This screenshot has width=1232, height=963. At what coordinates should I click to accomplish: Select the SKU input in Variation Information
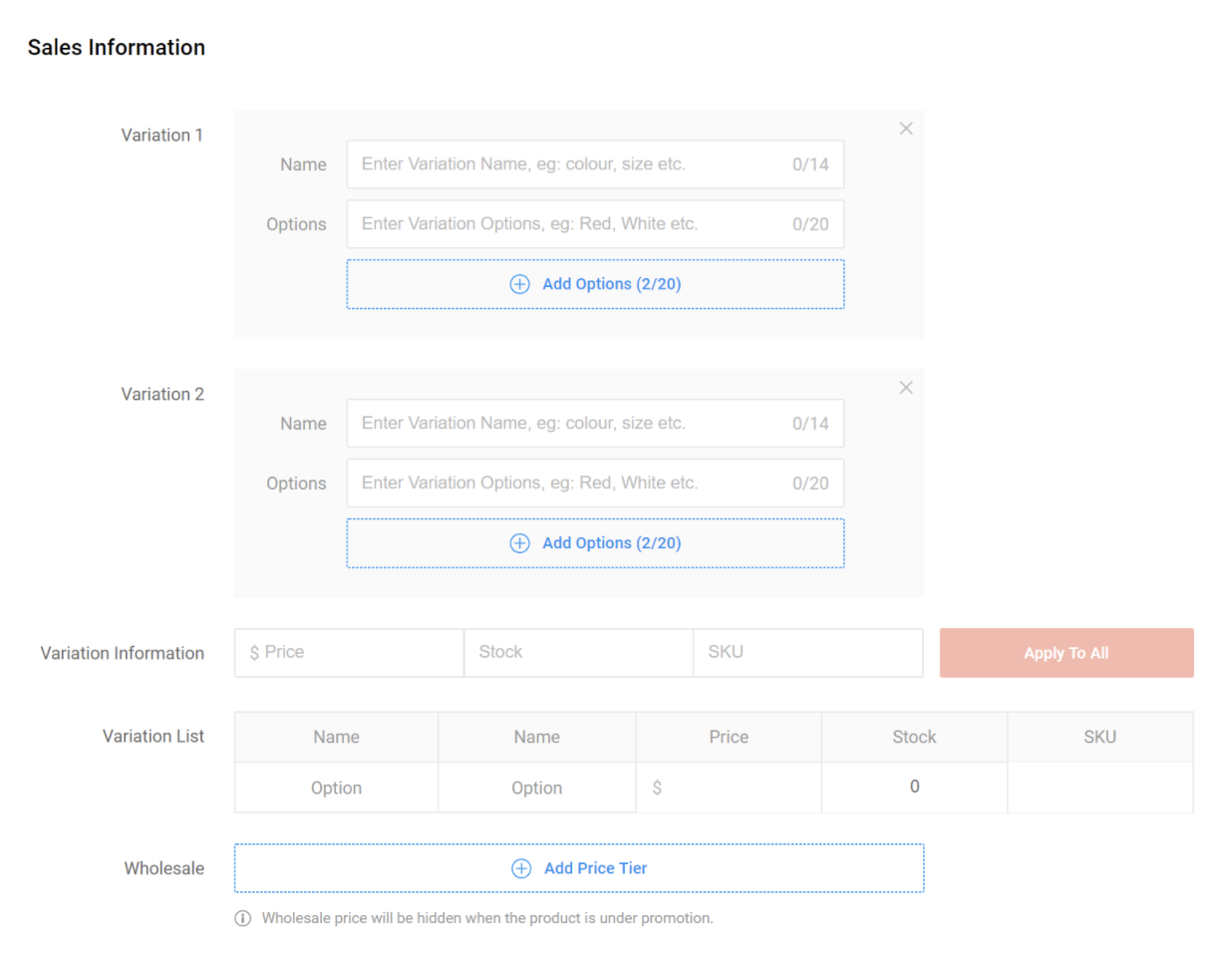(x=807, y=652)
